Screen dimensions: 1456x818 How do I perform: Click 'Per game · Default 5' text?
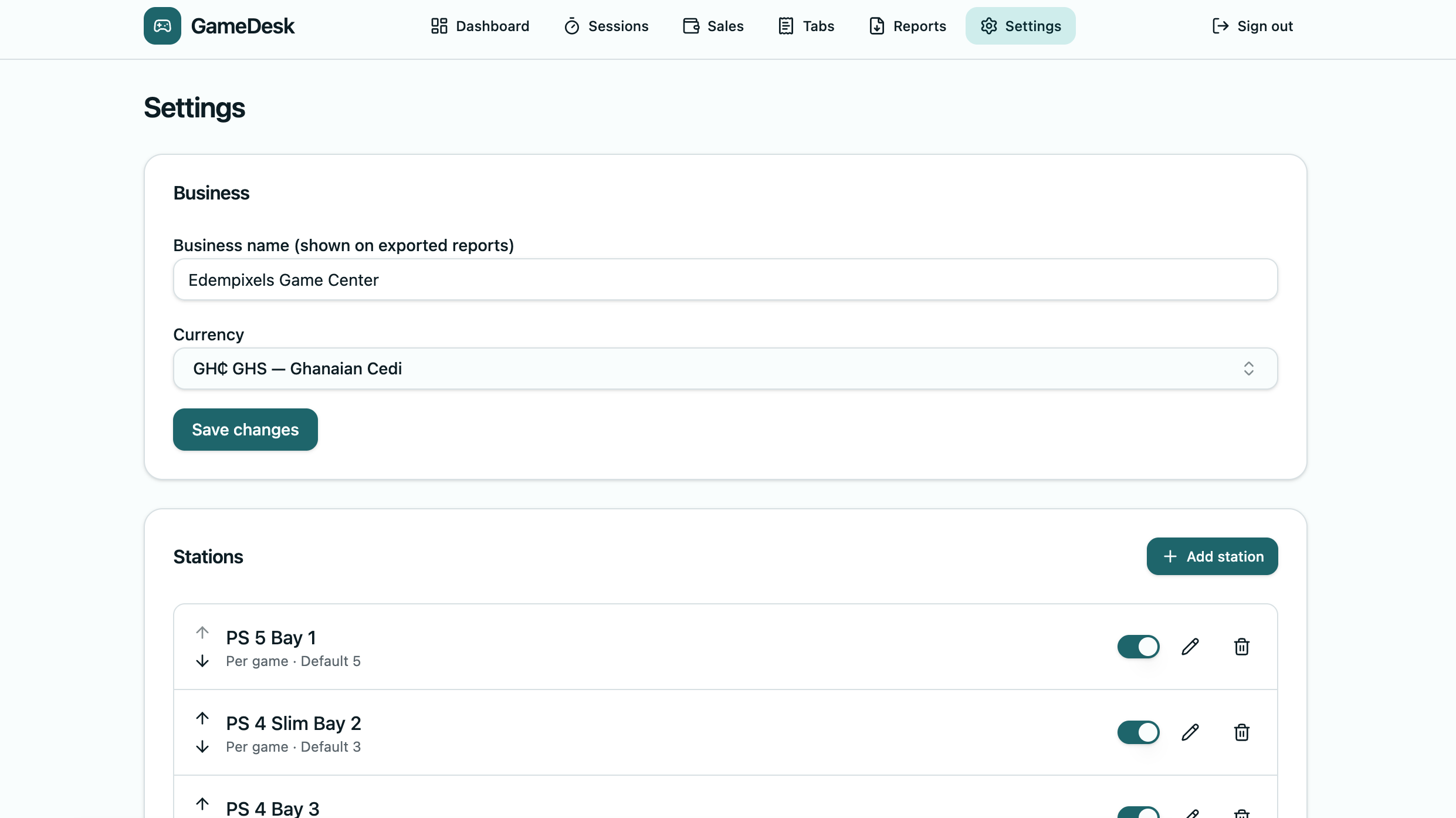click(293, 661)
